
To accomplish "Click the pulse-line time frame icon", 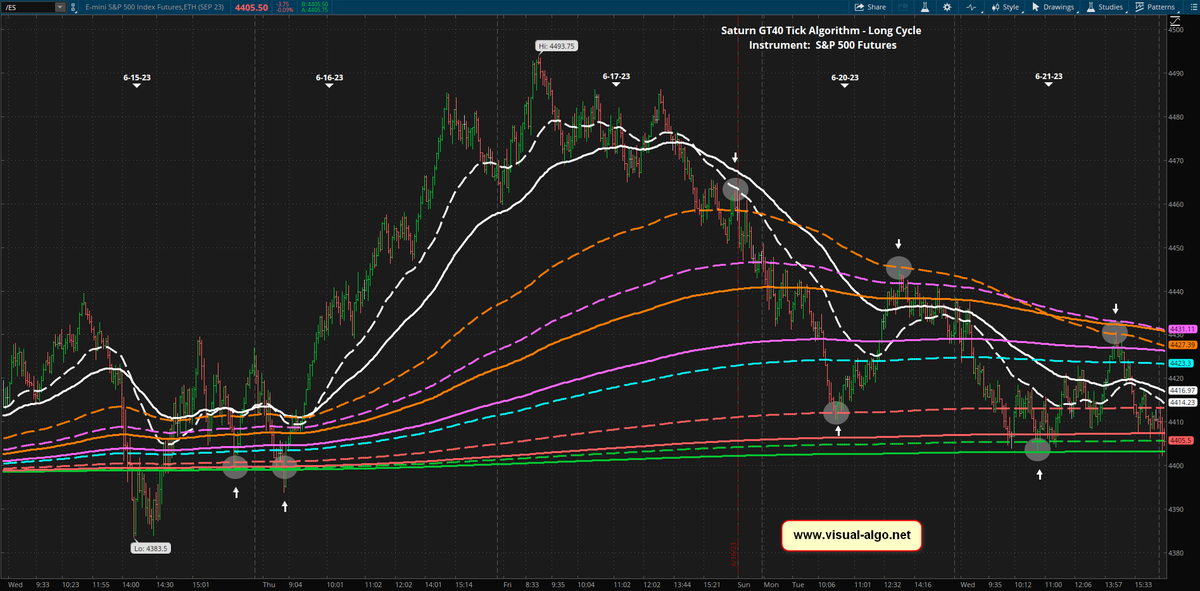I will [971, 7].
